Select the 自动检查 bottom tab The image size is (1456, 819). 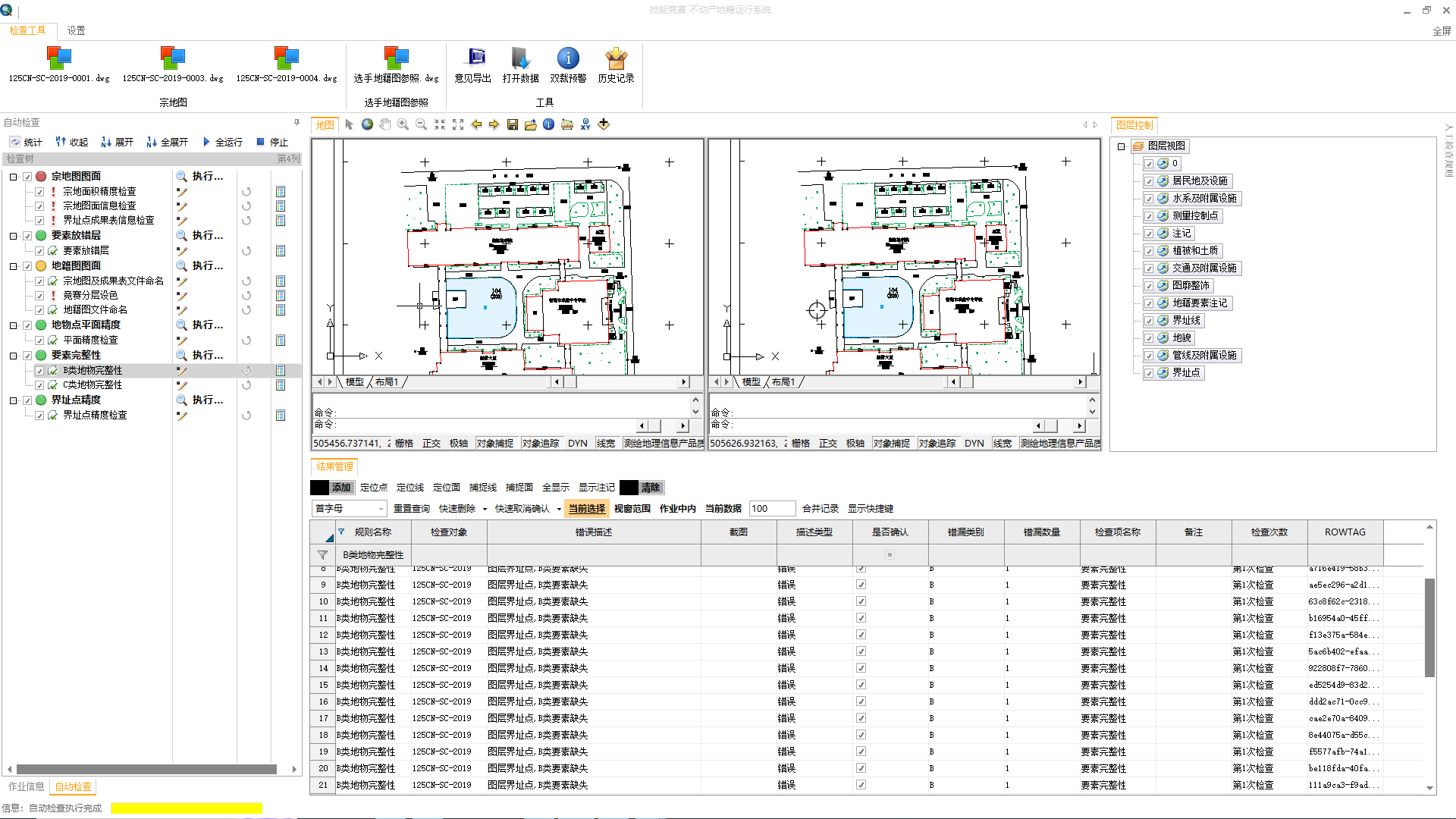pos(73,786)
